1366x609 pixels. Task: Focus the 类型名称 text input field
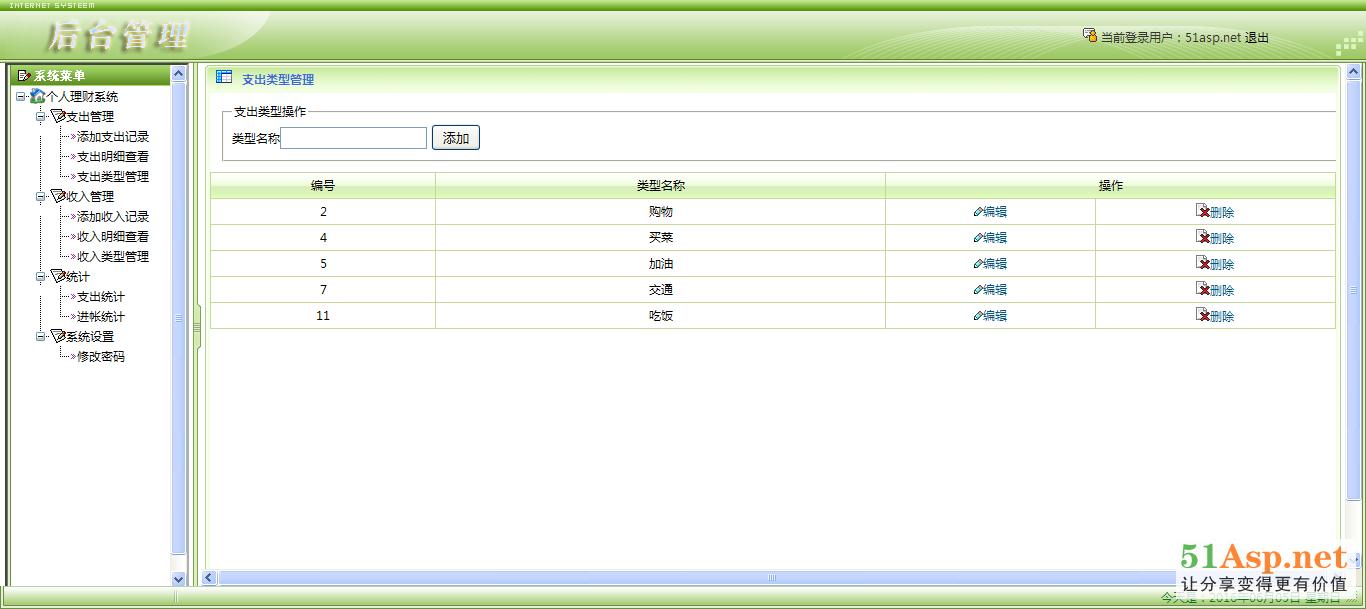[354, 138]
